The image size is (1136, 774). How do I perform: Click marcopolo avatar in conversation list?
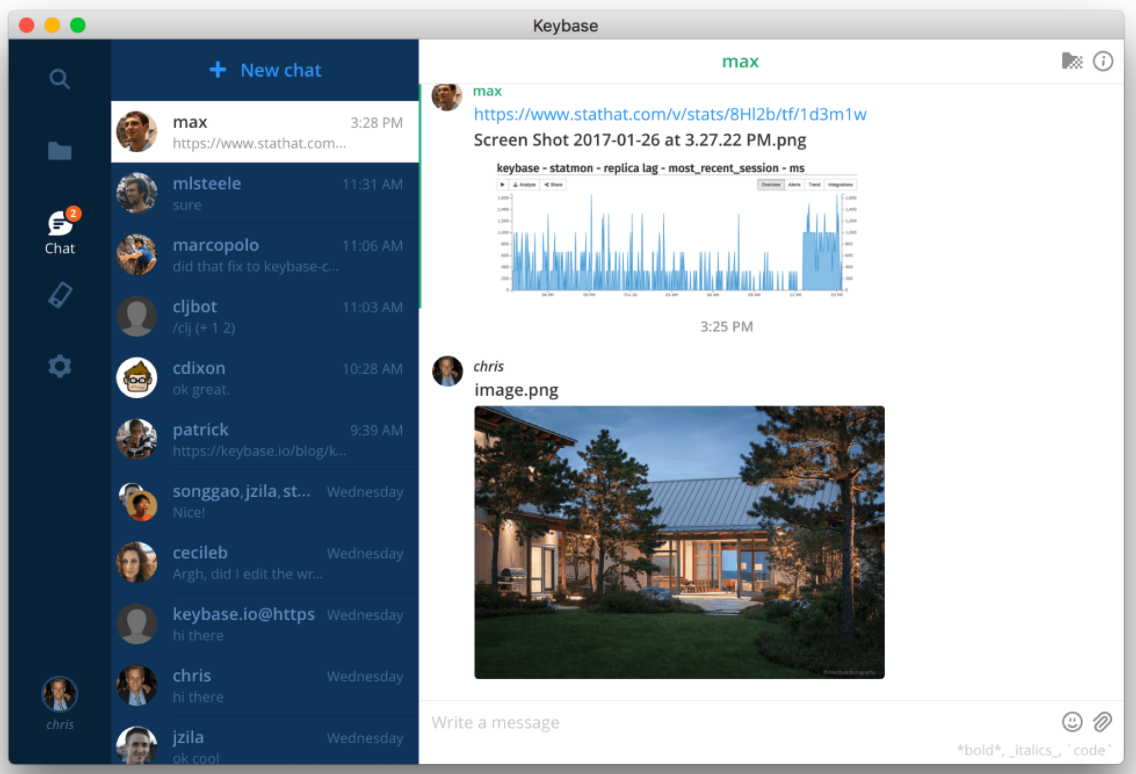coord(137,254)
